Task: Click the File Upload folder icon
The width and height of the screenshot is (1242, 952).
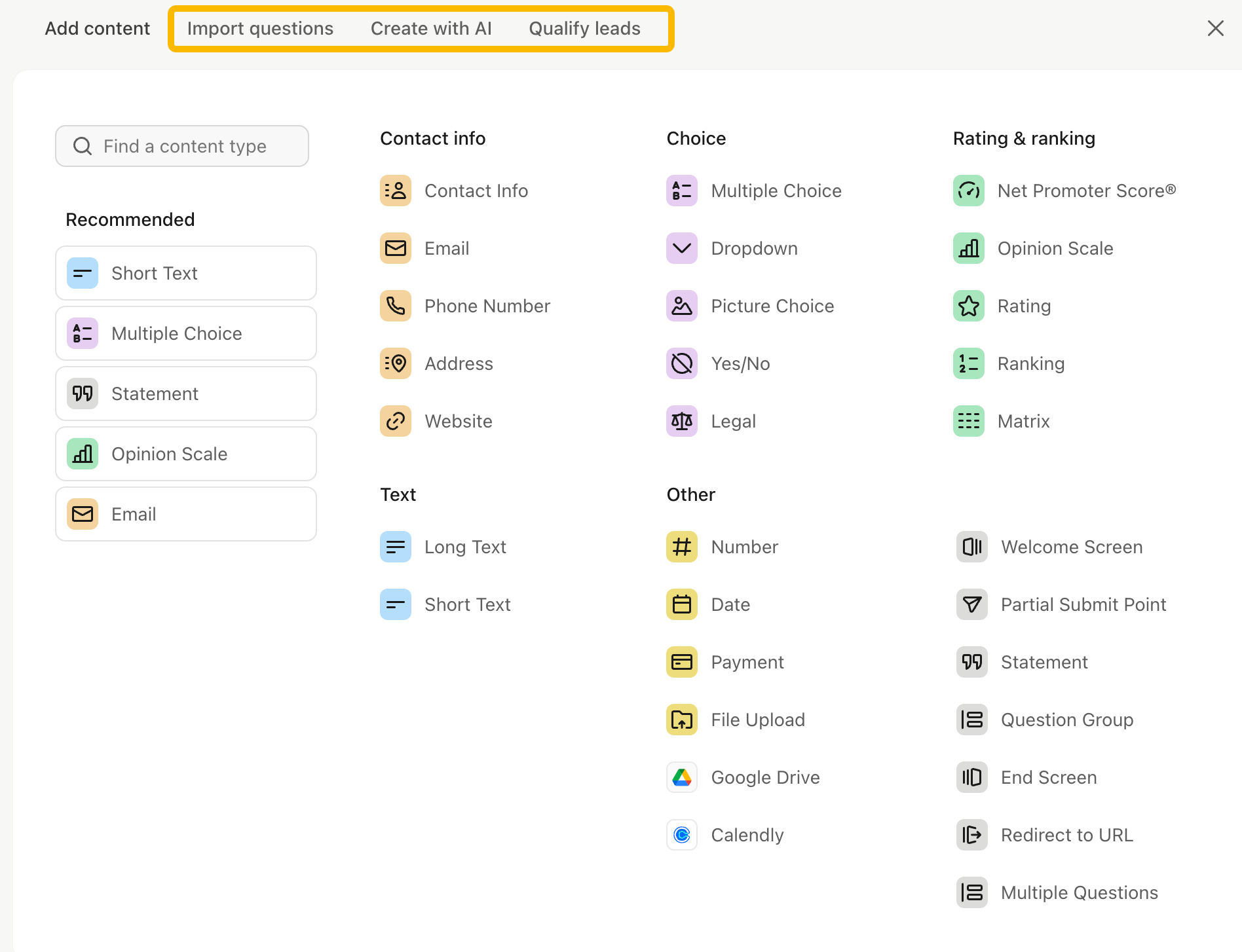Action: 682,720
